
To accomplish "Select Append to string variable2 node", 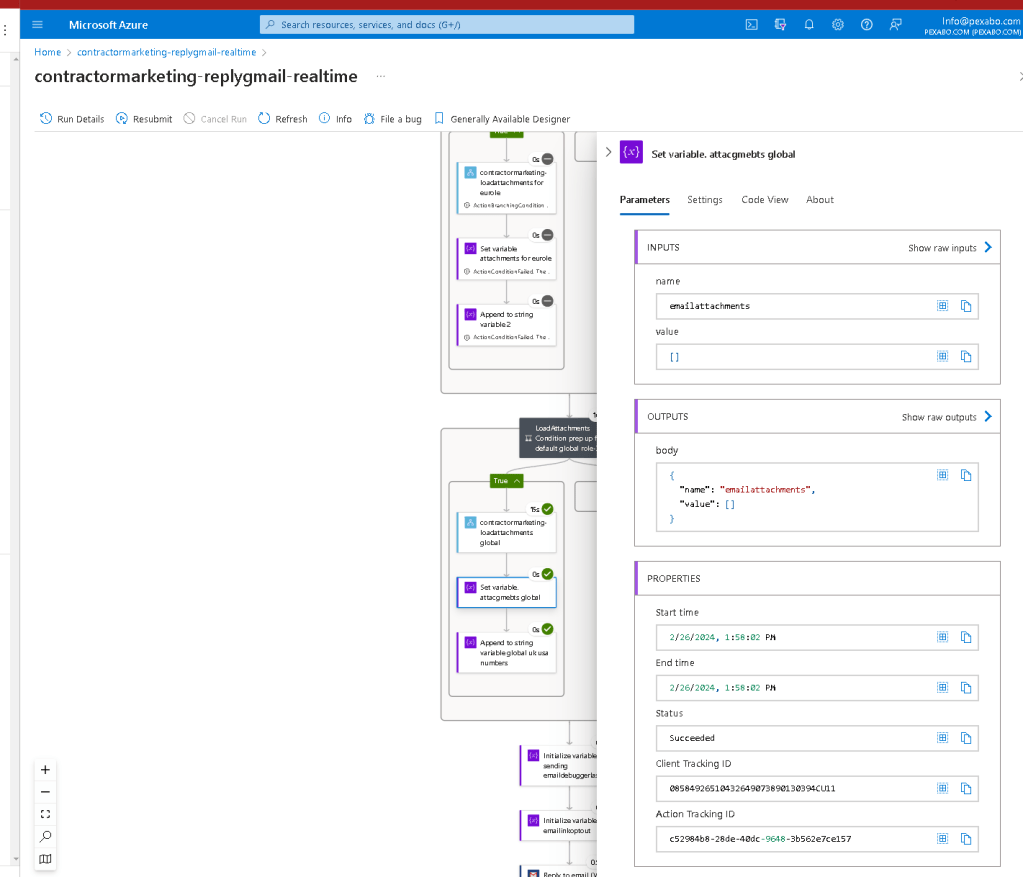I will (507, 324).
